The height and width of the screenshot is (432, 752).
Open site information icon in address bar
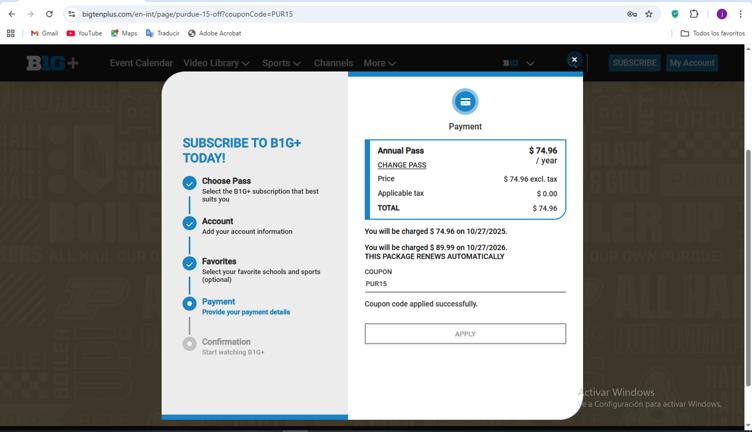pyautogui.click(x=71, y=14)
